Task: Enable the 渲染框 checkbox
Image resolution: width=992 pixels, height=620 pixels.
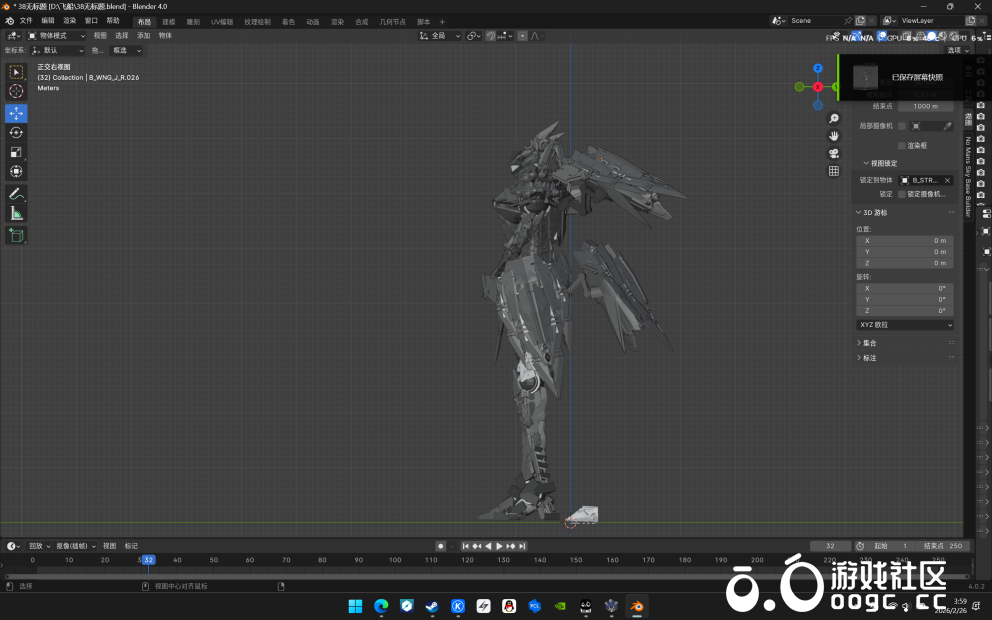Action: [x=902, y=145]
